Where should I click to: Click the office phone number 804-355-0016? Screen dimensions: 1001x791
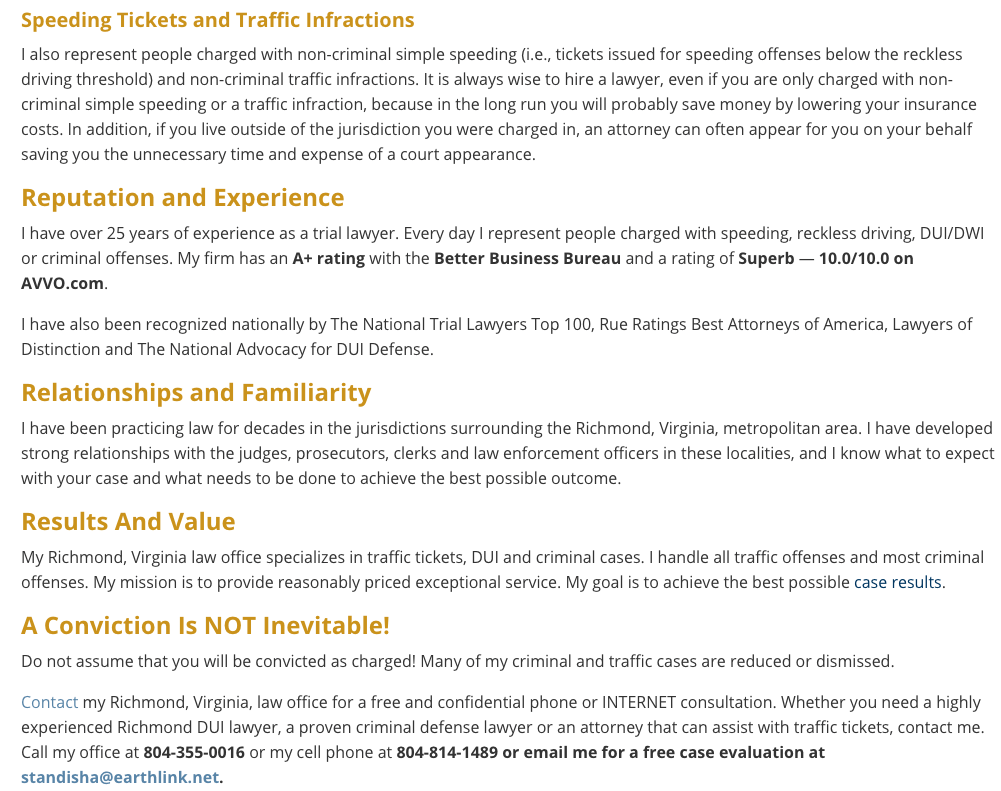[x=194, y=752]
